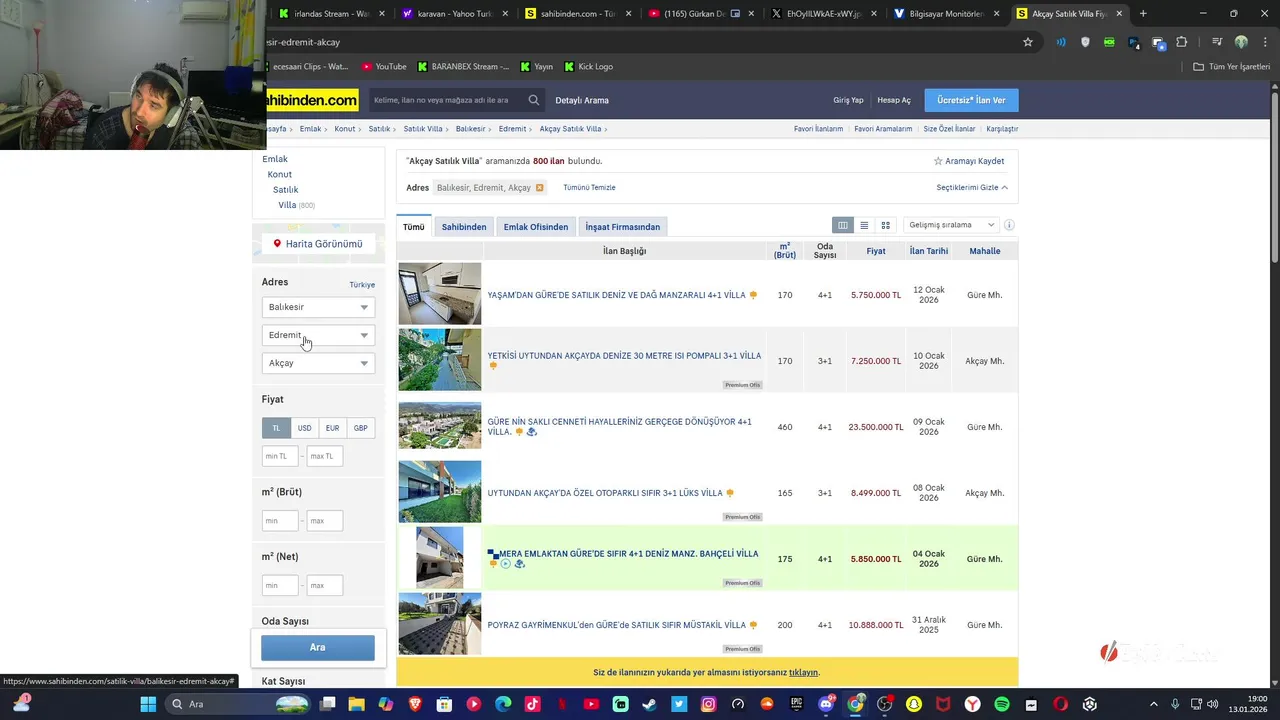The image size is (1280, 720).
Task: Bookmark this page with the star icon
Action: 1027,42
